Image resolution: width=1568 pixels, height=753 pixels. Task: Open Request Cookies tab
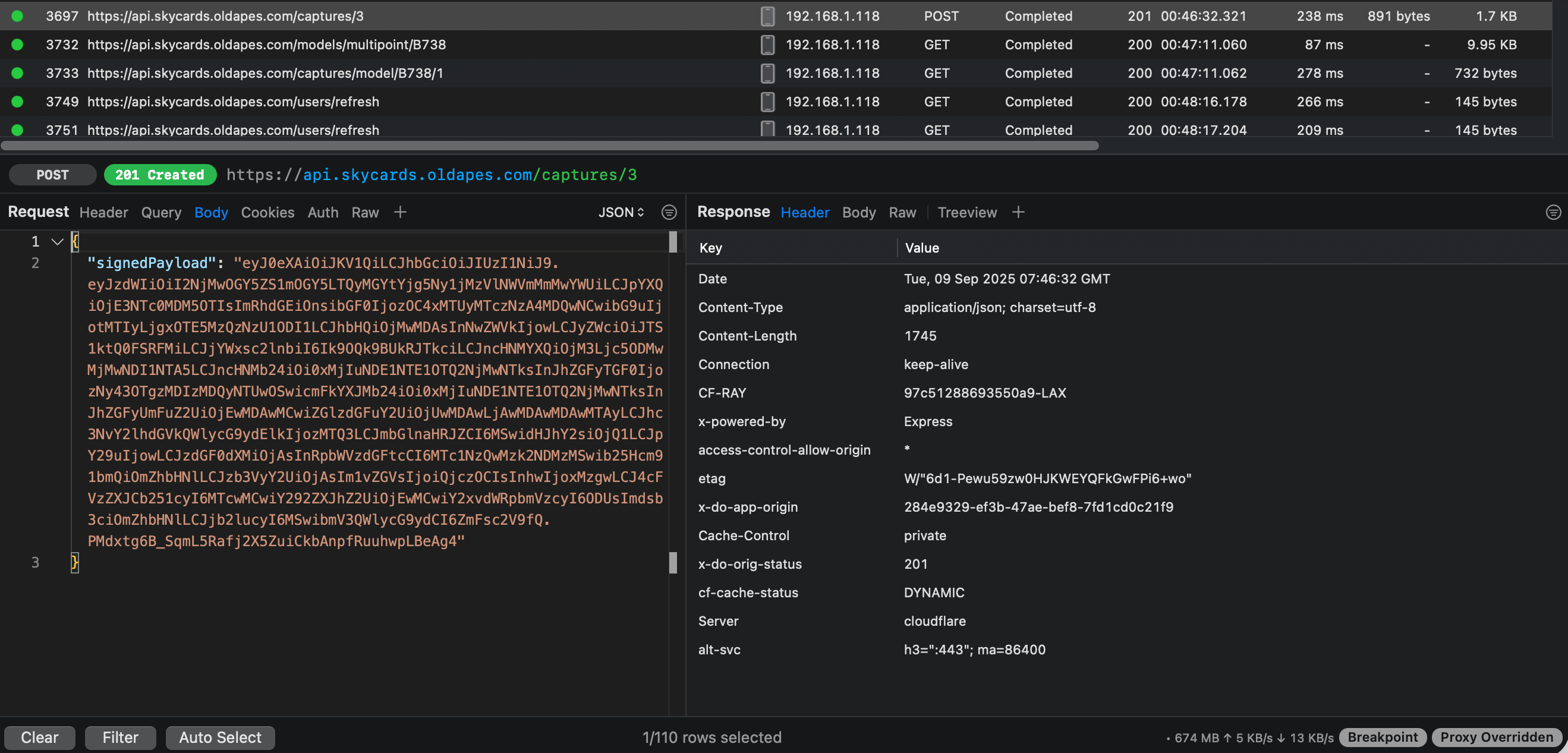267,212
